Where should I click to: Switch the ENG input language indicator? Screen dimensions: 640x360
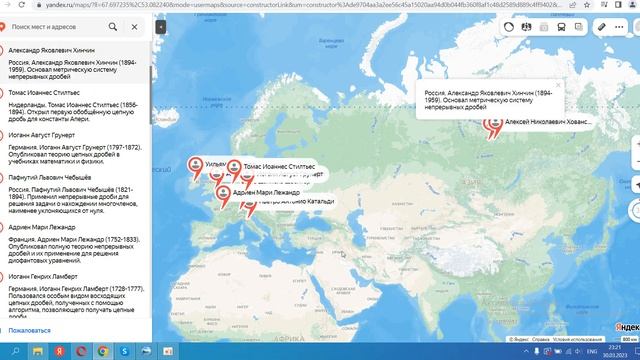(592, 351)
